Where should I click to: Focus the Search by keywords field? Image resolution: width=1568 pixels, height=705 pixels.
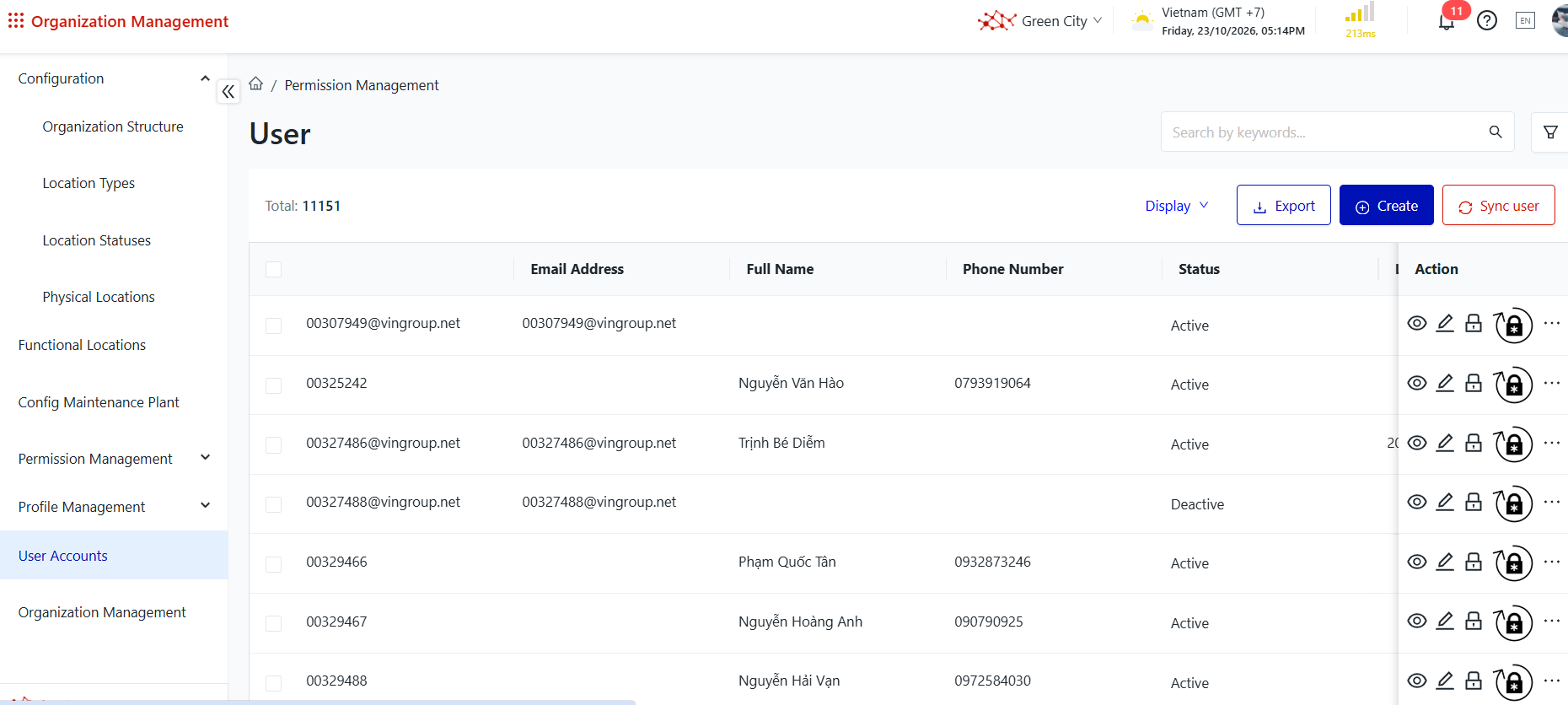coord(1338,132)
